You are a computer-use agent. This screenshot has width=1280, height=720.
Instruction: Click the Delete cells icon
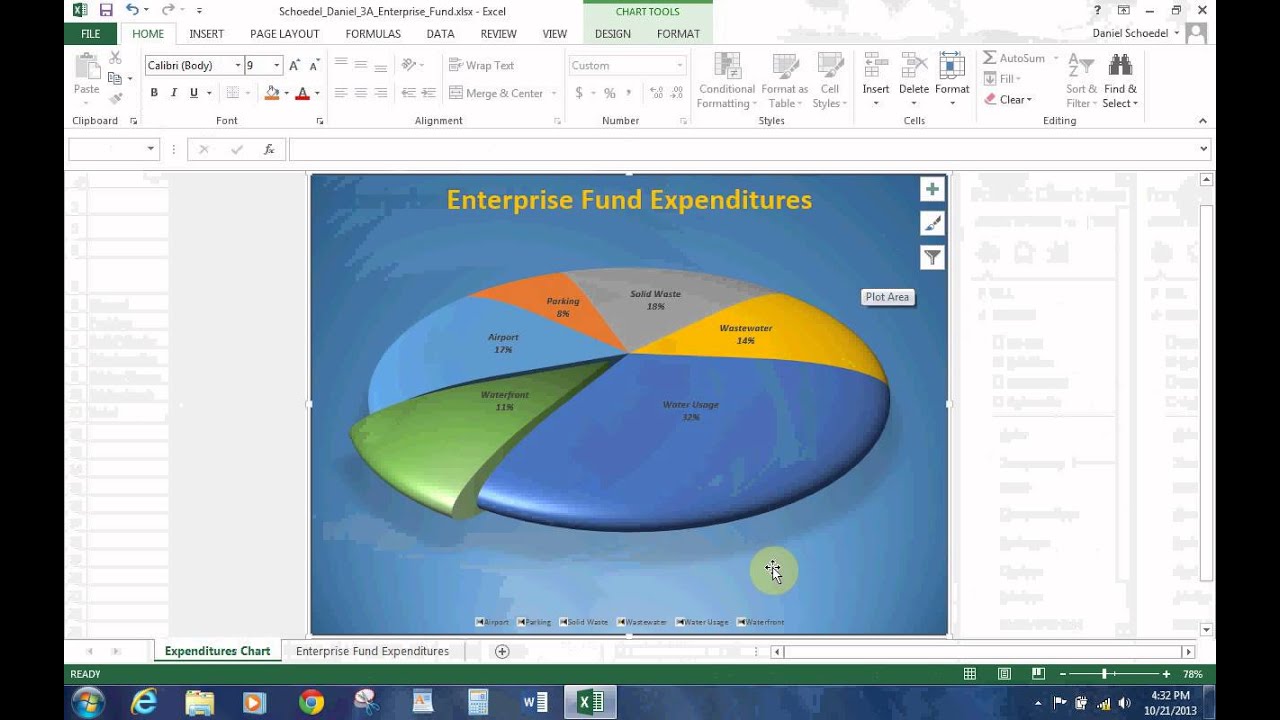click(914, 66)
